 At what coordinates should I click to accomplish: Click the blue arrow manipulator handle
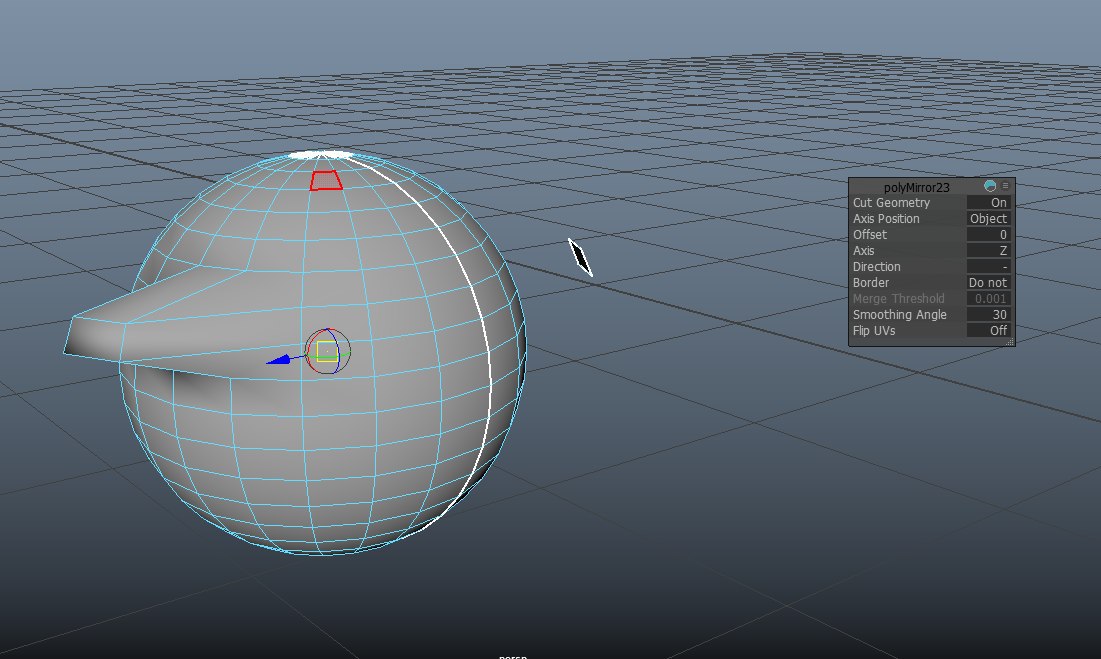click(279, 359)
